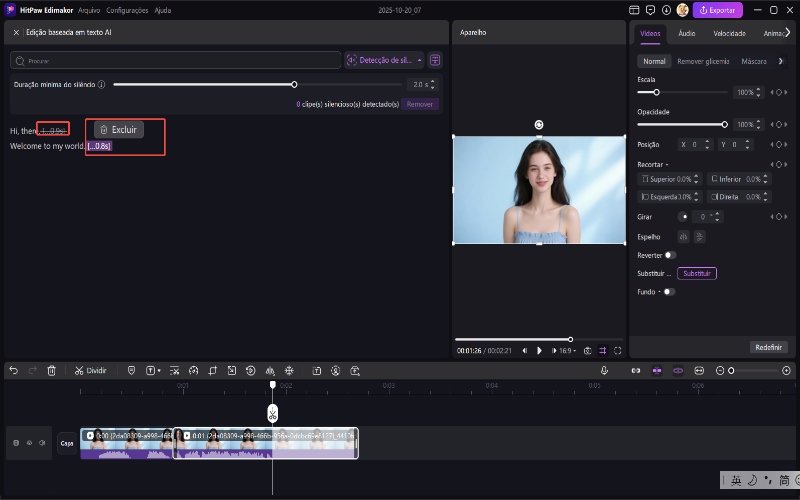Click the Dividir scissors tool
Screen dimensions: 800x500
(x=90, y=370)
